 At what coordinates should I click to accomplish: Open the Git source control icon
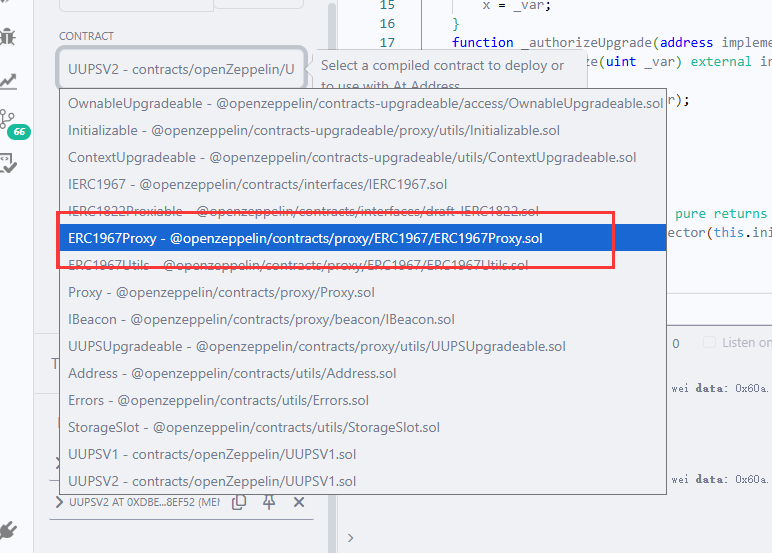point(7,119)
